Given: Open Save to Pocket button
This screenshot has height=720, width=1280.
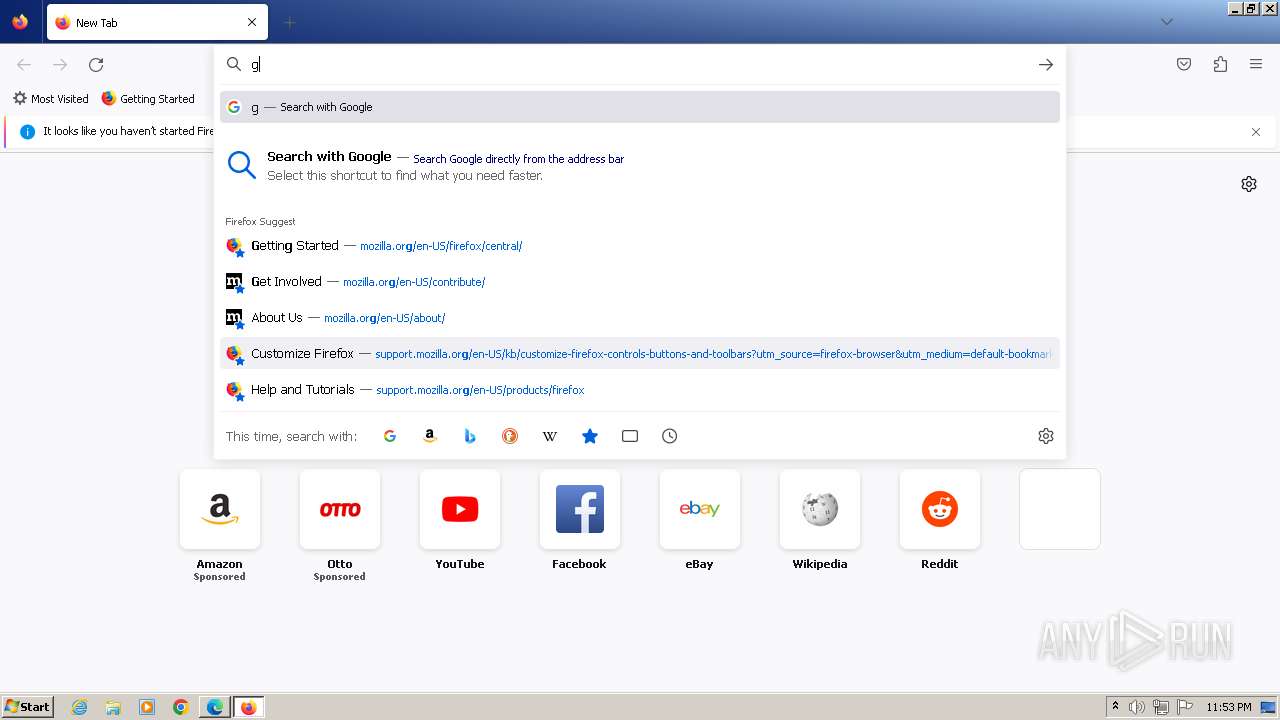Looking at the screenshot, I should pyautogui.click(x=1184, y=64).
